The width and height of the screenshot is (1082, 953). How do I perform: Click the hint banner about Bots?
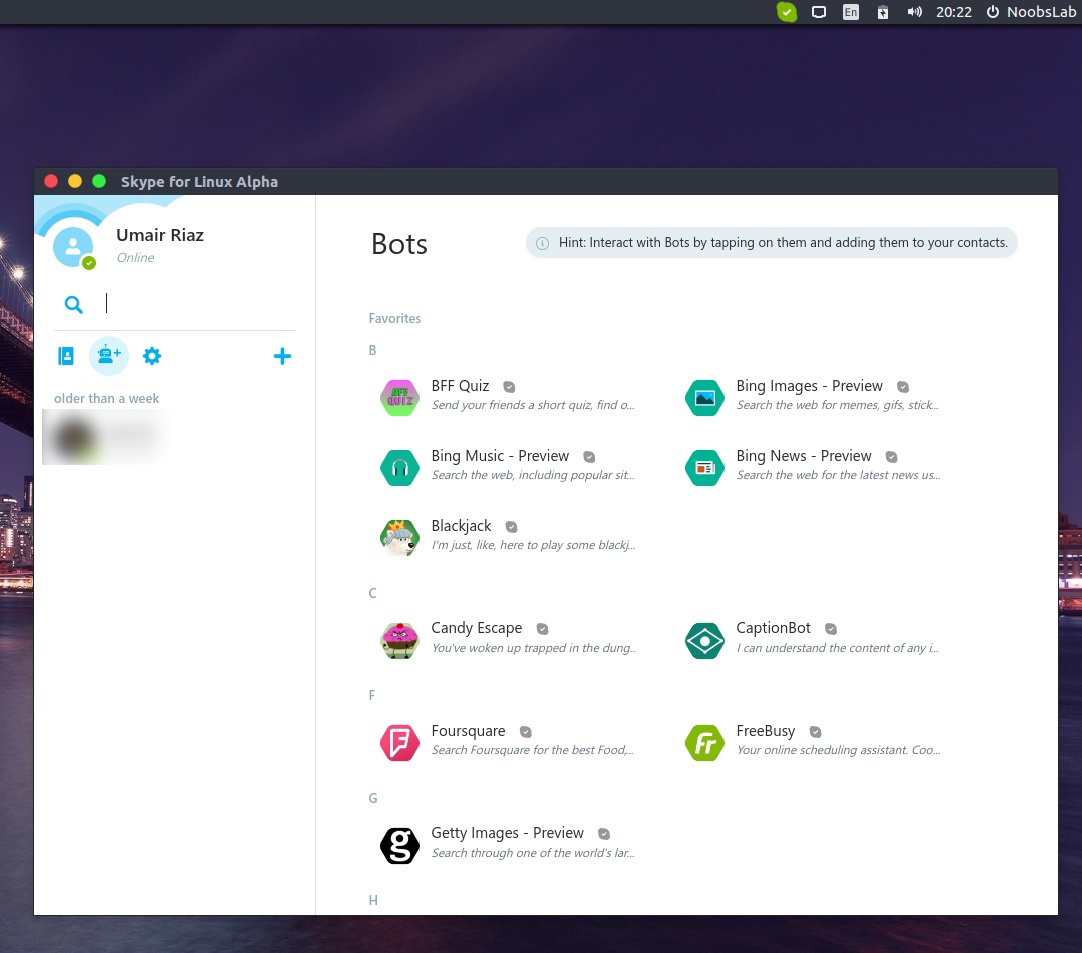[771, 243]
